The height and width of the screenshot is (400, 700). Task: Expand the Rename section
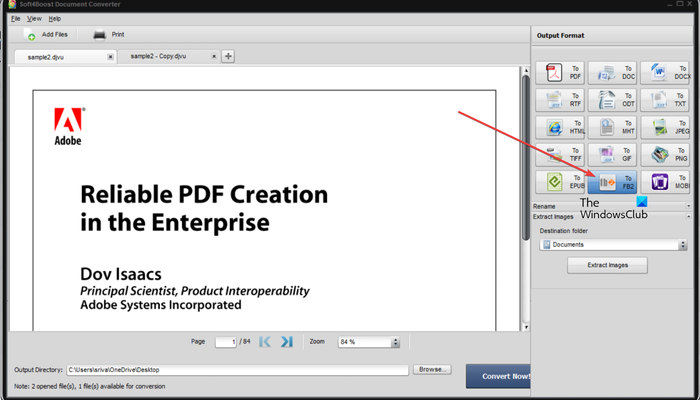pyautogui.click(x=688, y=206)
